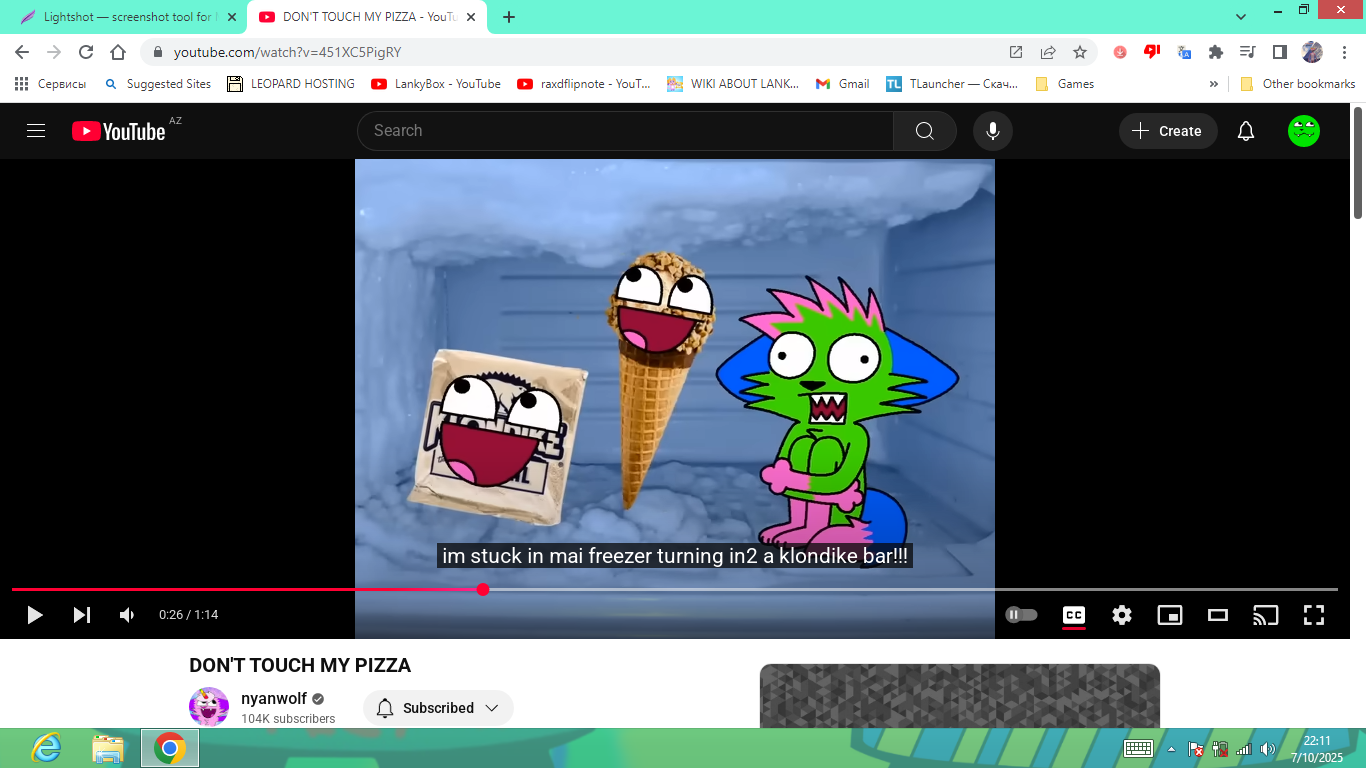Focus the YouTube Search field

pos(625,131)
